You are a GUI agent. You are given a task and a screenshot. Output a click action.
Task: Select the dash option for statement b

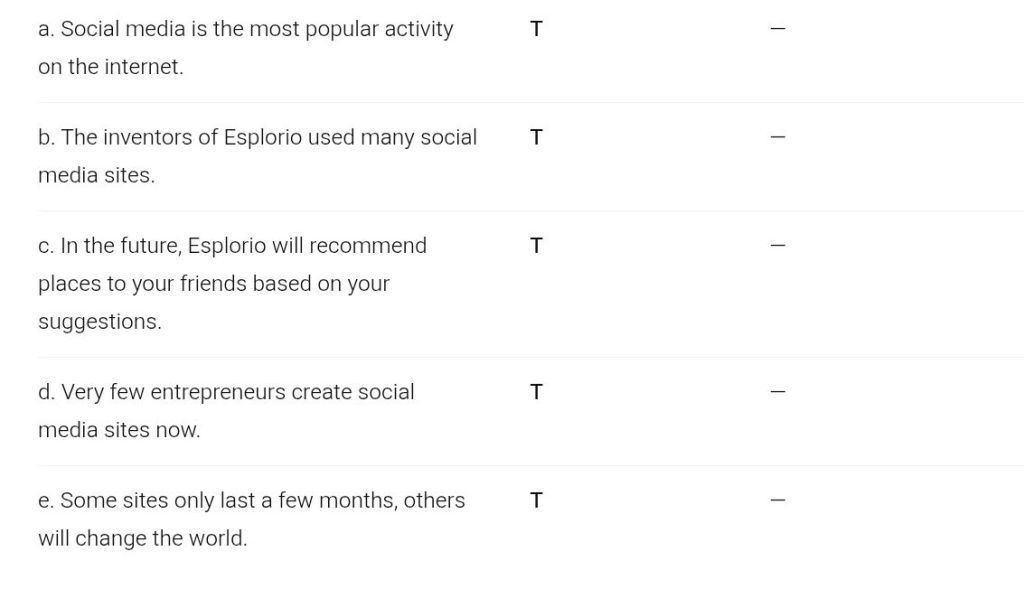[x=778, y=137]
